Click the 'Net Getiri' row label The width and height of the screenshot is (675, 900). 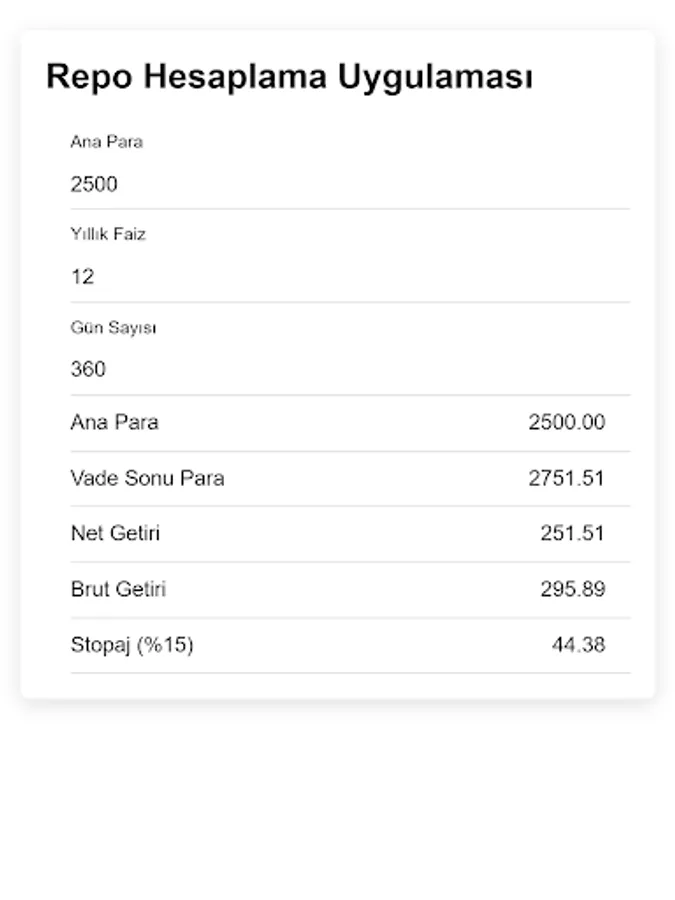[115, 533]
